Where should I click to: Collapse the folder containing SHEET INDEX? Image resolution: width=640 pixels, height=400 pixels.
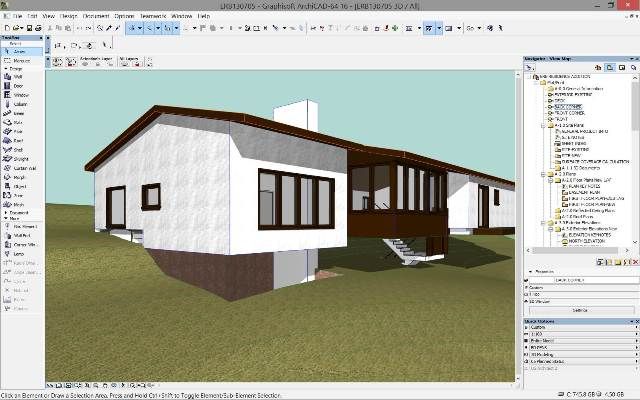(x=543, y=125)
